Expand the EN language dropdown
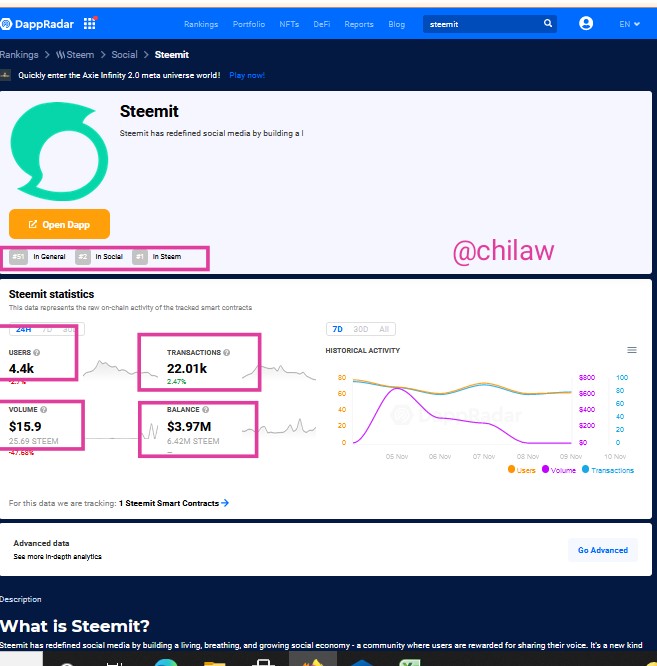Image resolution: width=657 pixels, height=666 pixels. point(629,24)
